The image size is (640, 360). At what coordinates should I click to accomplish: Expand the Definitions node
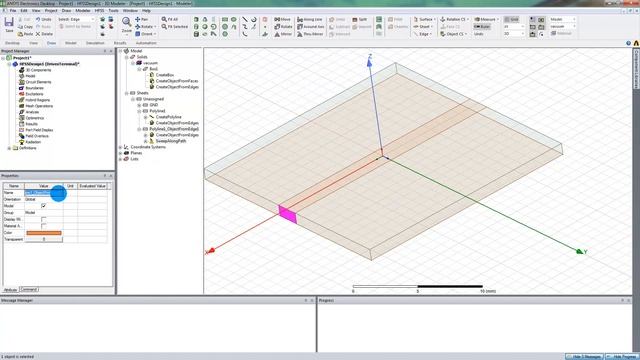(9, 148)
